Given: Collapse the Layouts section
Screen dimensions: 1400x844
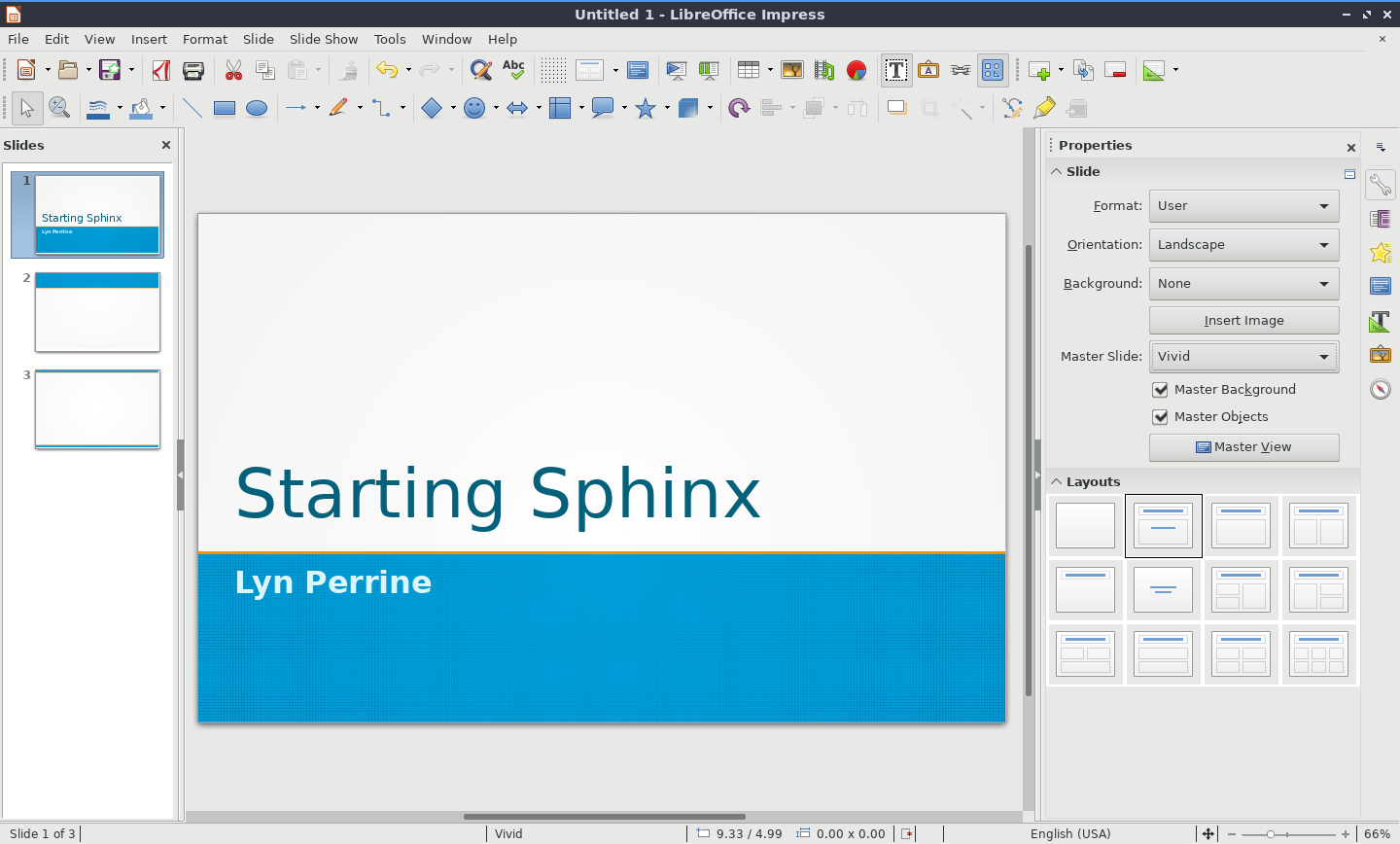Looking at the screenshot, I should point(1057,481).
